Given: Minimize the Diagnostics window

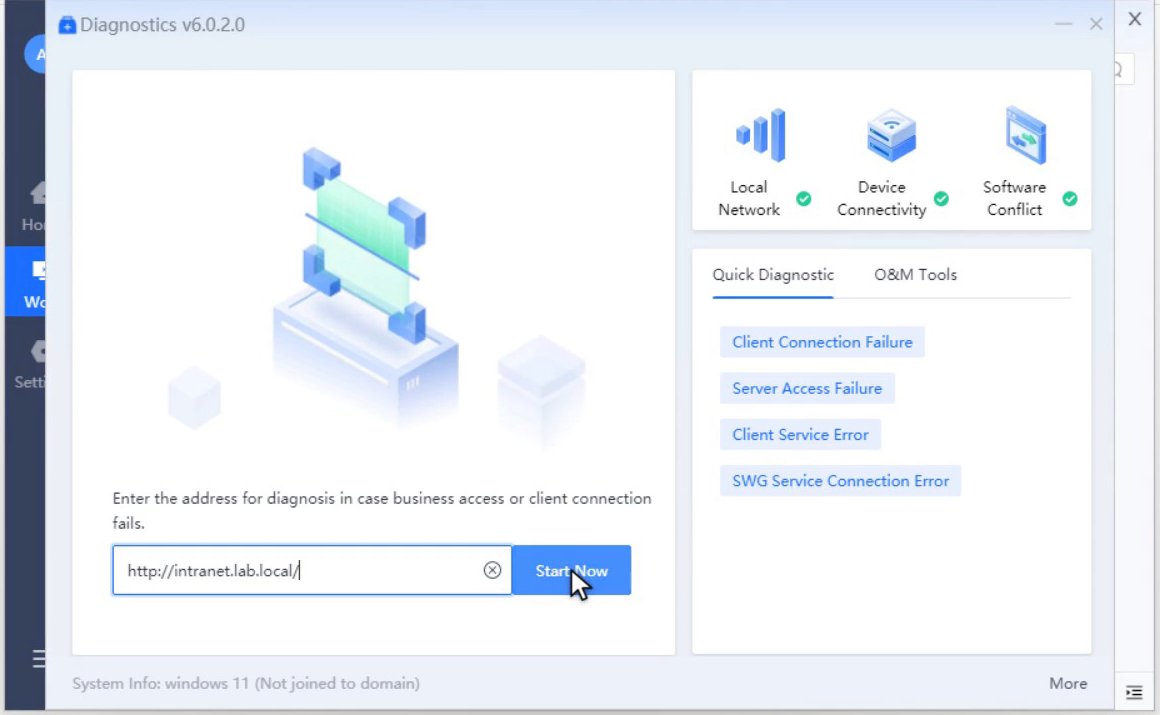Looking at the screenshot, I should click(x=1064, y=24).
